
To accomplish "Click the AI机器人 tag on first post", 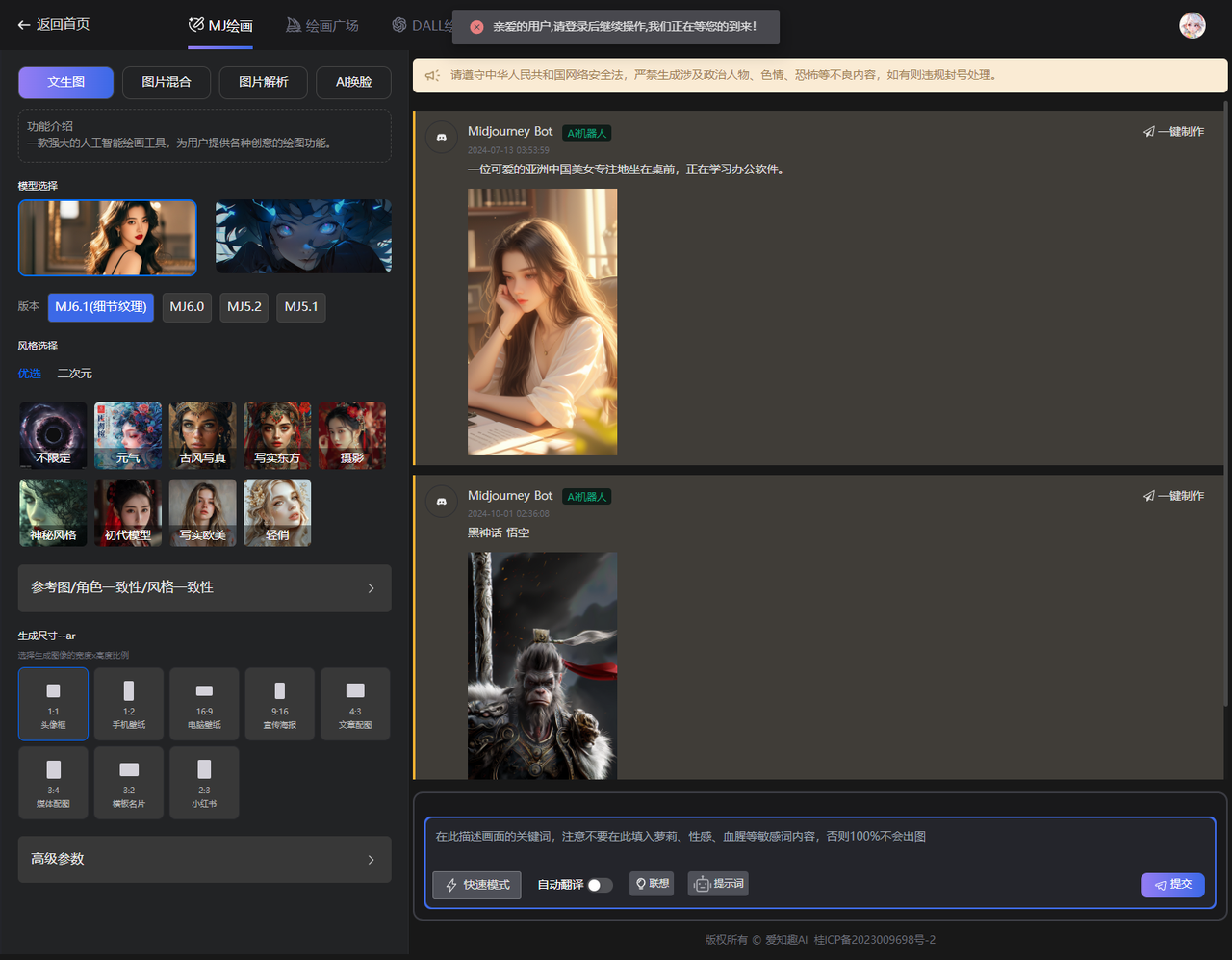I will [587, 133].
